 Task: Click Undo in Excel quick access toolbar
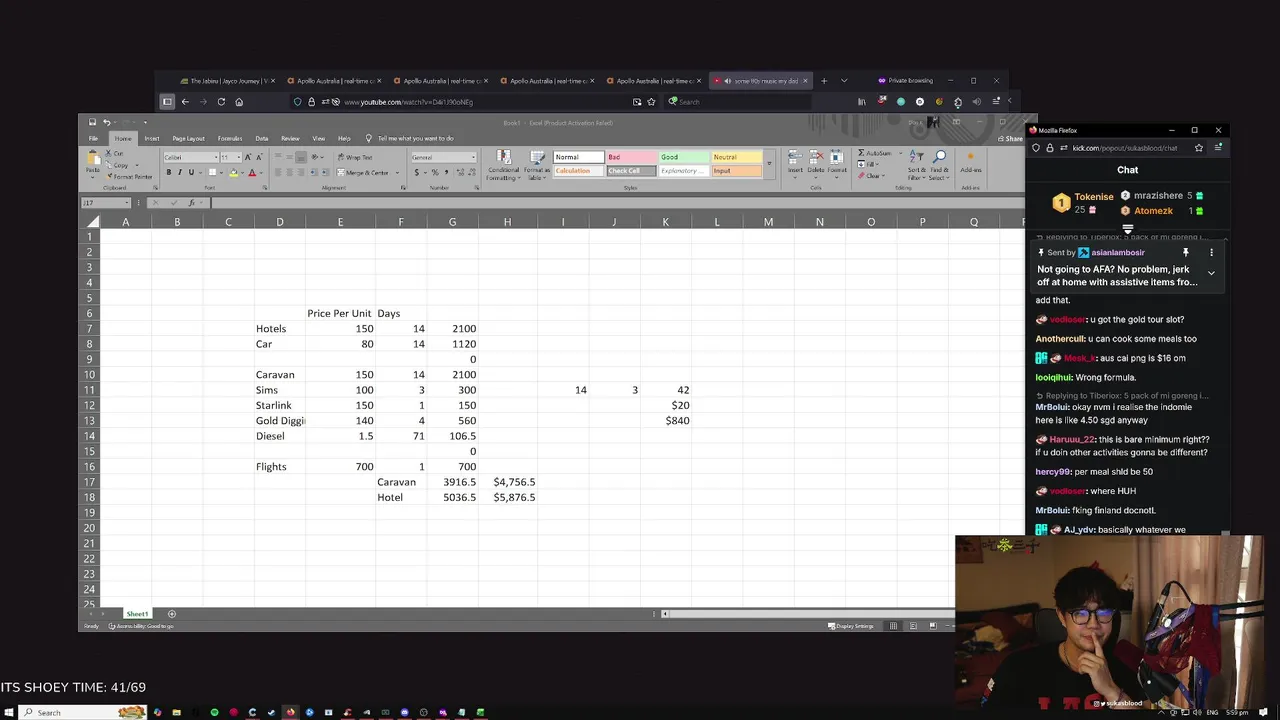tap(106, 122)
